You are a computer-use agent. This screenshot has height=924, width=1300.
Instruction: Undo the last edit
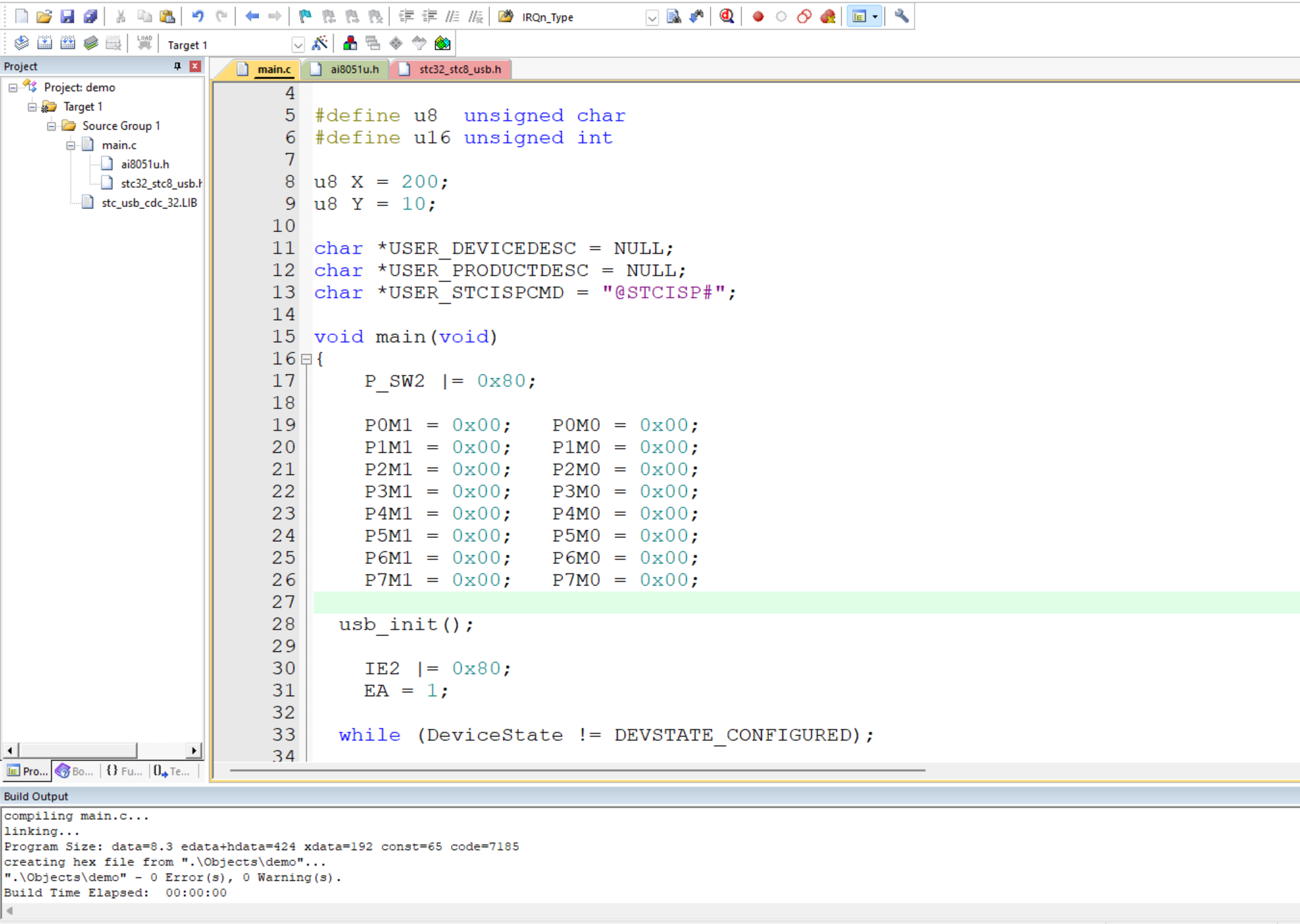pyautogui.click(x=198, y=17)
